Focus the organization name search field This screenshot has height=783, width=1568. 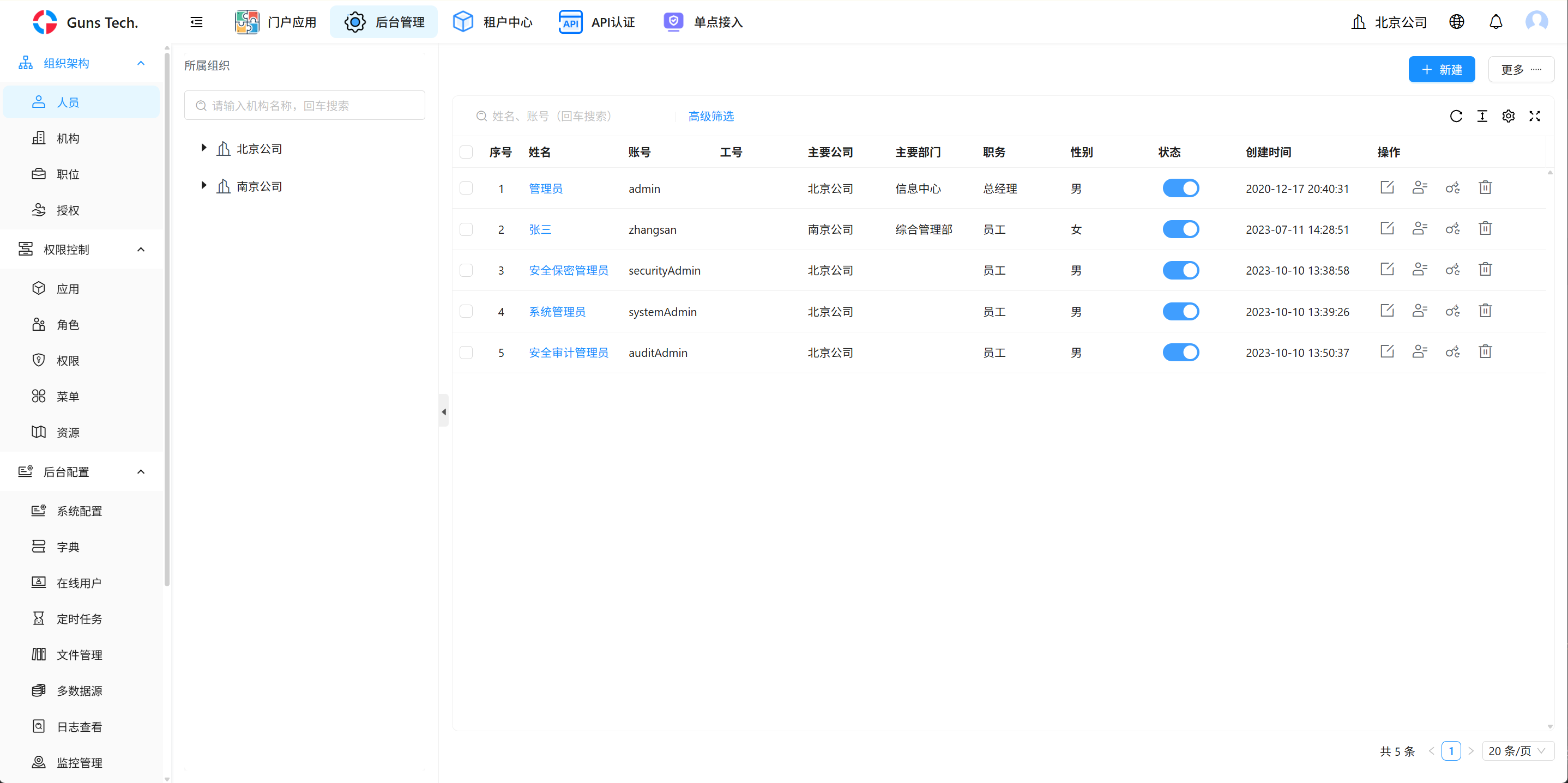click(304, 105)
